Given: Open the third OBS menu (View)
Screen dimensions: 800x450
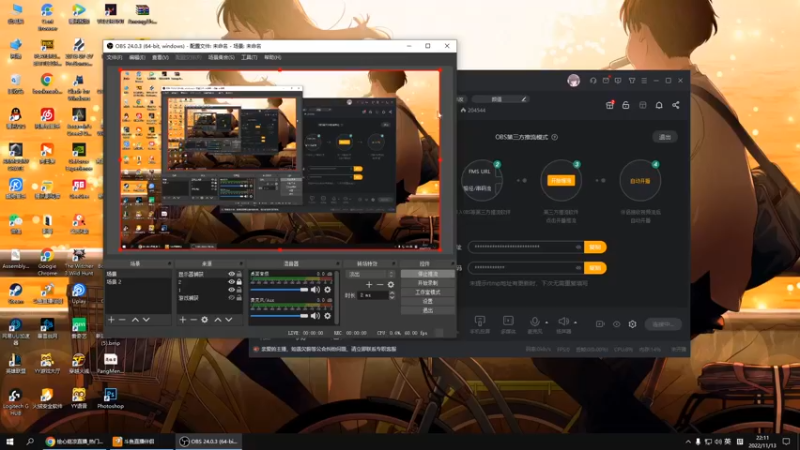Looking at the screenshot, I should 160,58.
